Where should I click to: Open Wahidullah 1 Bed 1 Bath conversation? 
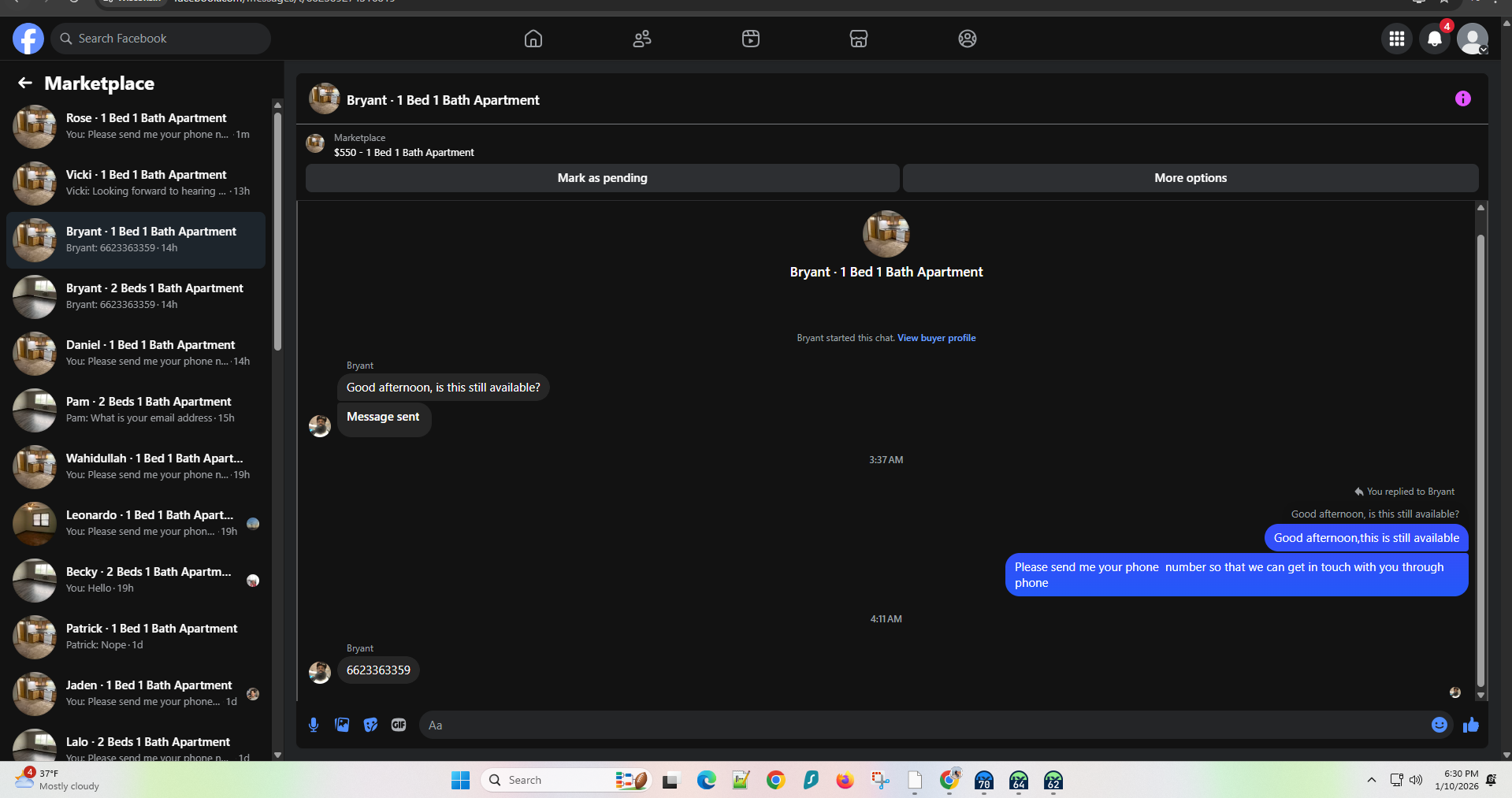point(136,467)
